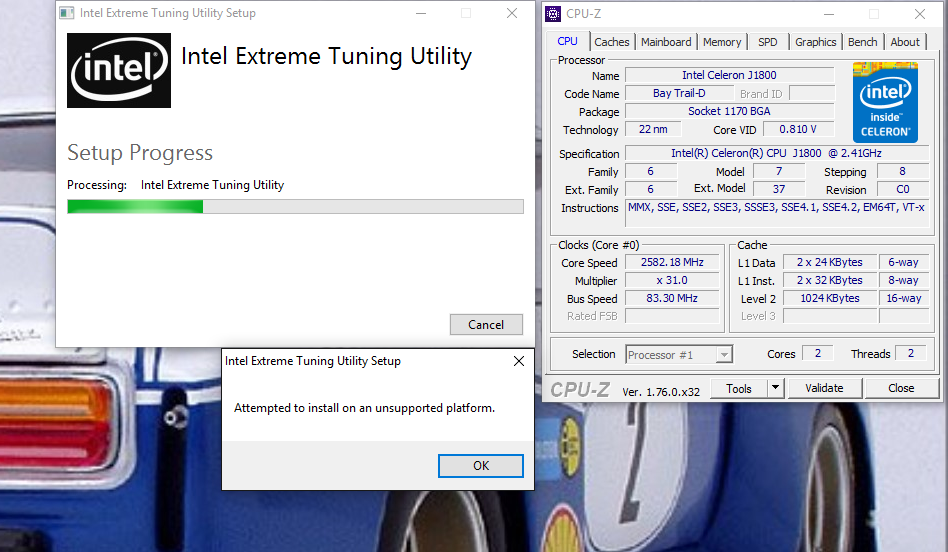Click the Intel Extreme Tuning Utility Setup title bar icon
The image size is (948, 552).
[67, 13]
